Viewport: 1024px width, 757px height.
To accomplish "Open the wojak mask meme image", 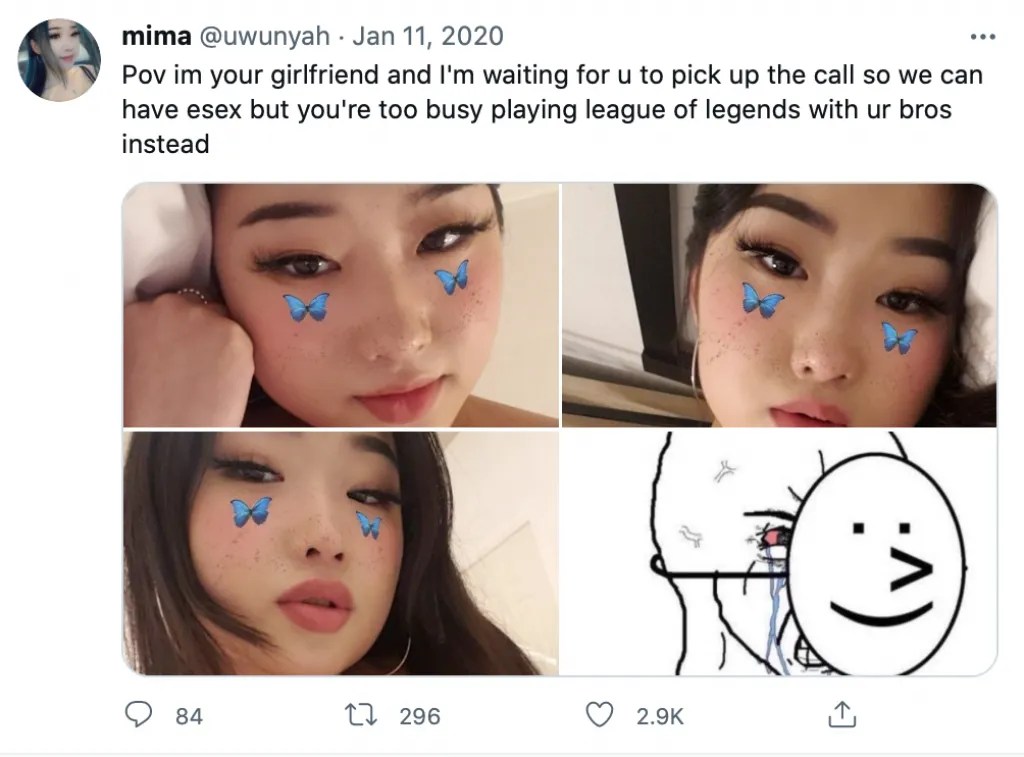I will pyautogui.click(x=779, y=553).
